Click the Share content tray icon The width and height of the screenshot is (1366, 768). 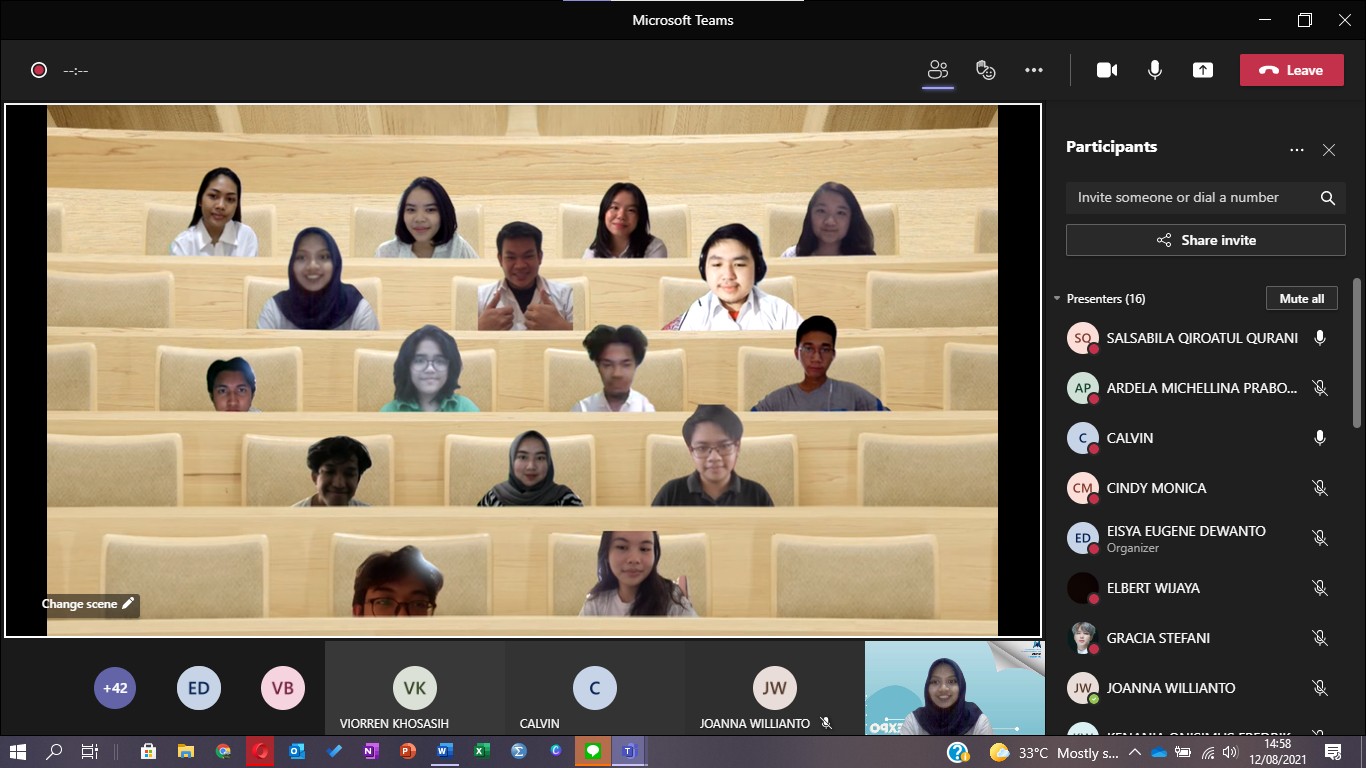[x=1203, y=70]
